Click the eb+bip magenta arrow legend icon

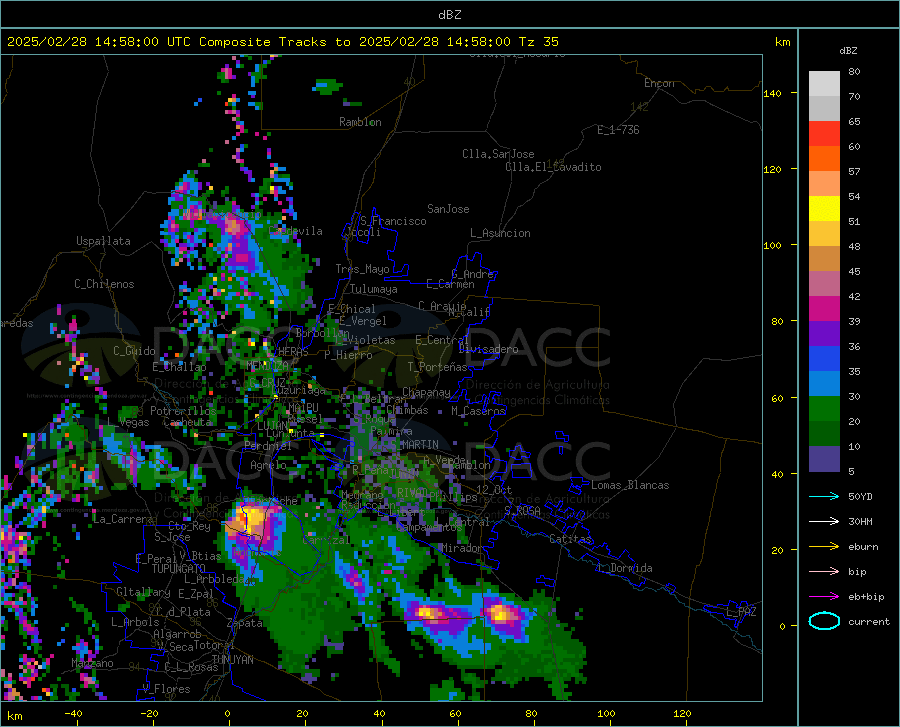pyautogui.click(x=824, y=597)
